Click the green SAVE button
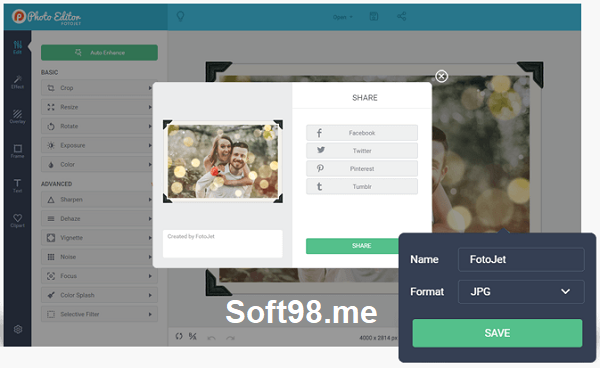600x368 pixels. [x=497, y=333]
